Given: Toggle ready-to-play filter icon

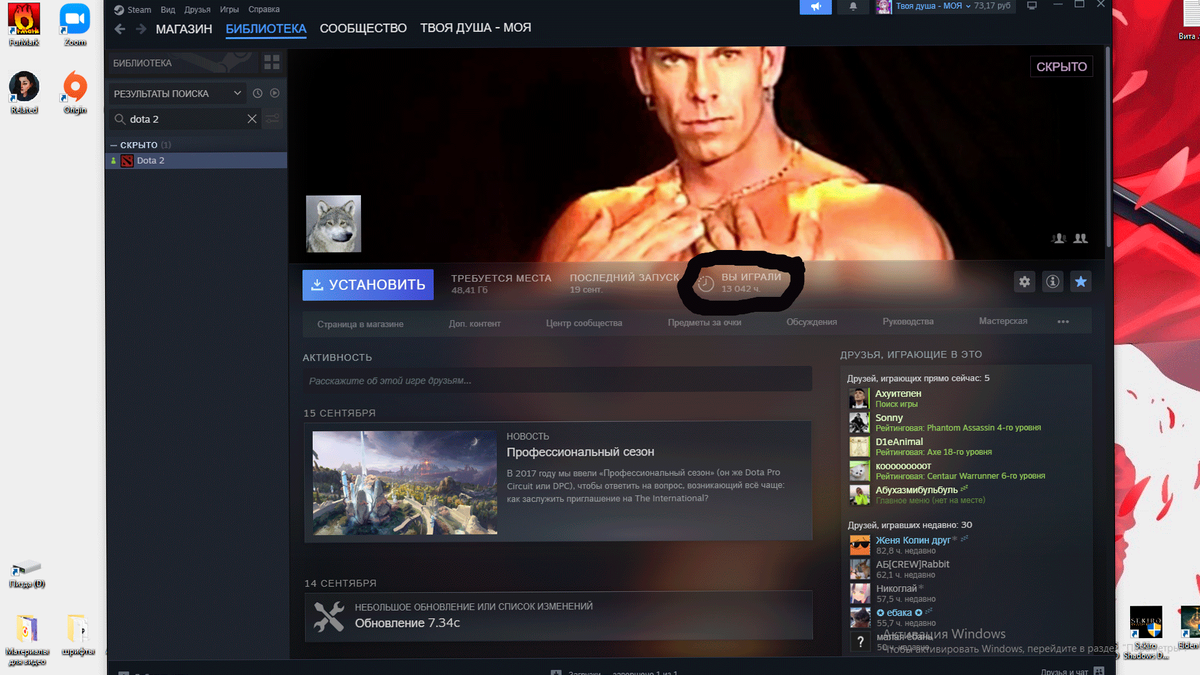Looking at the screenshot, I should (x=275, y=93).
